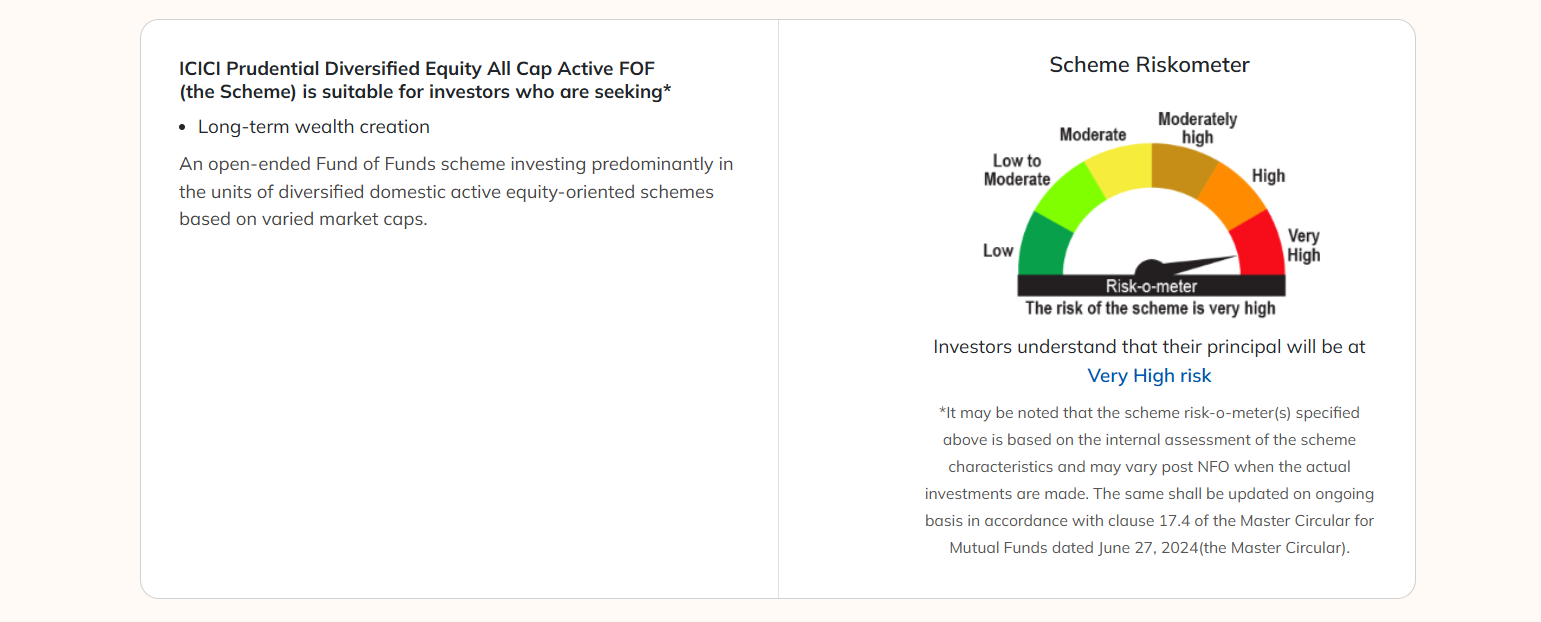
Task: Click the Low to Moderate label
Action: 1016,170
